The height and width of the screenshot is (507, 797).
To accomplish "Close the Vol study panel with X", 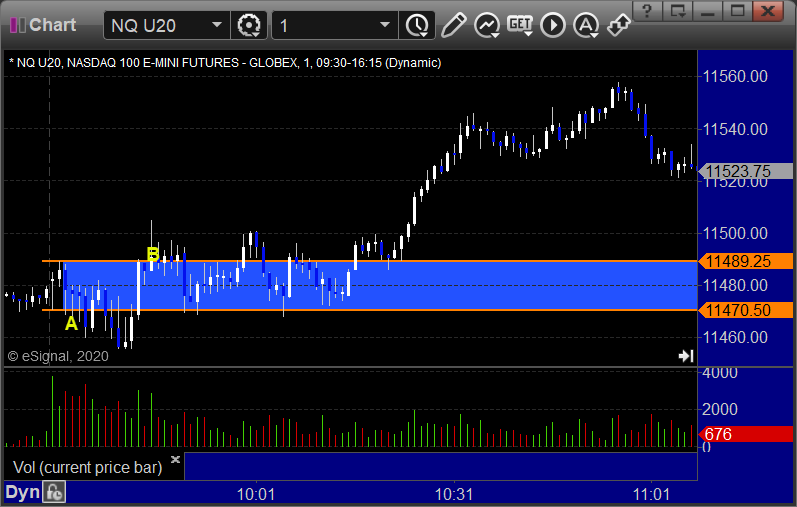I will [x=175, y=459].
